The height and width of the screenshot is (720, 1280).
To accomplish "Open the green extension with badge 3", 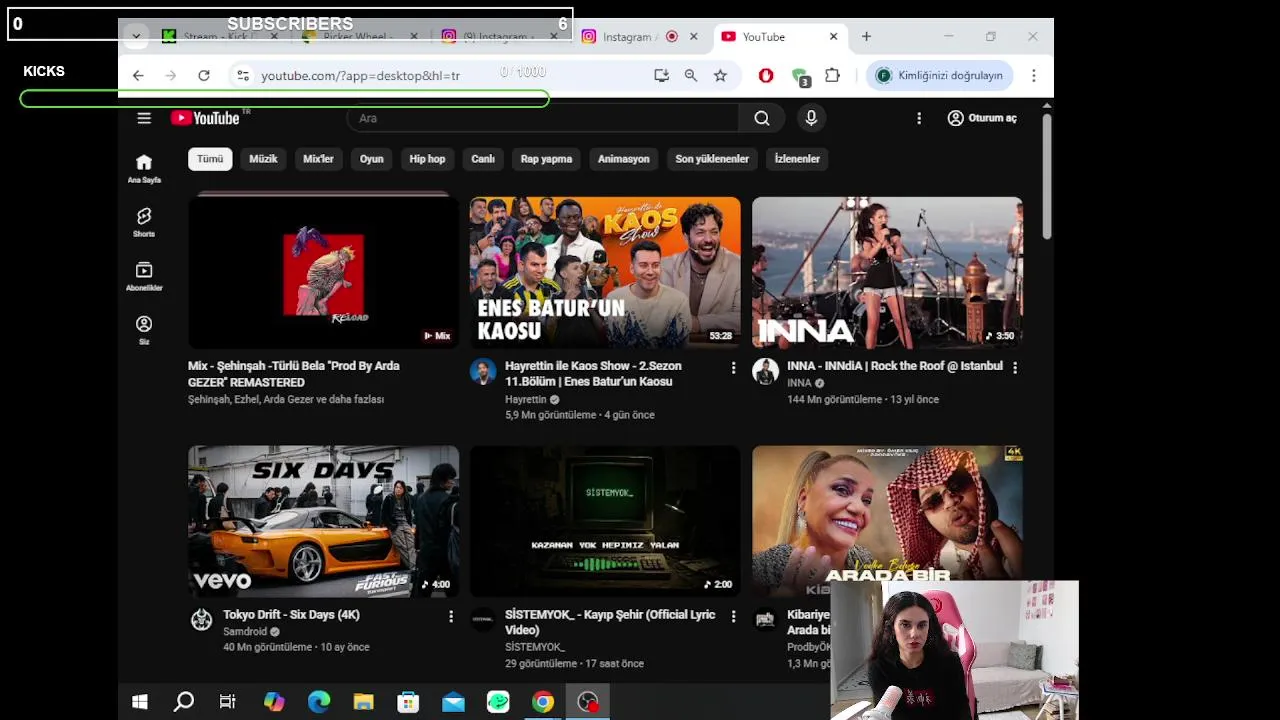I will click(799, 76).
